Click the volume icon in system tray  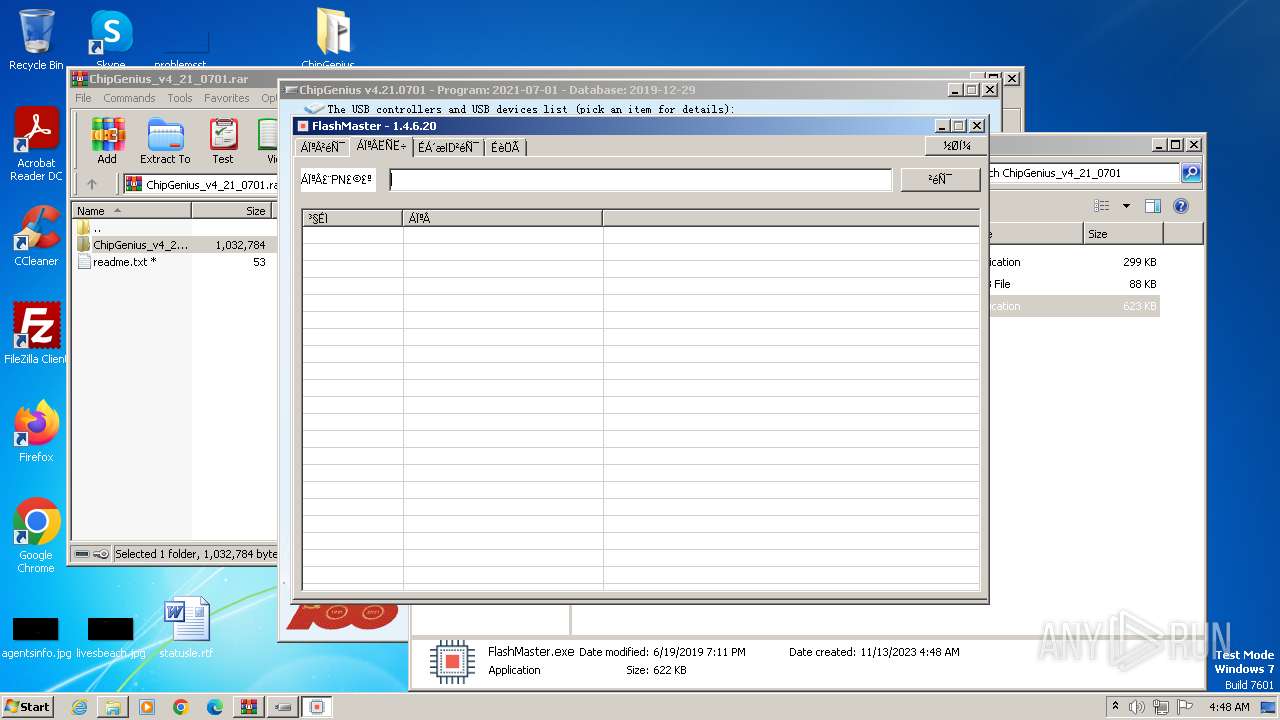pos(1137,706)
